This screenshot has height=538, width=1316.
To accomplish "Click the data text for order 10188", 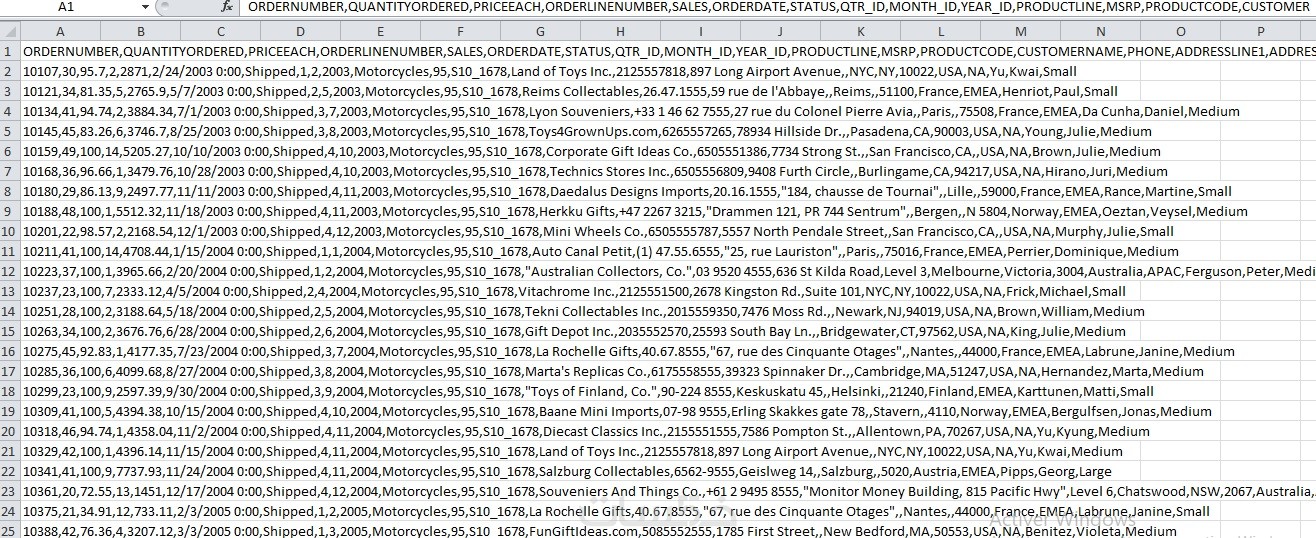I will click(x=635, y=211).
